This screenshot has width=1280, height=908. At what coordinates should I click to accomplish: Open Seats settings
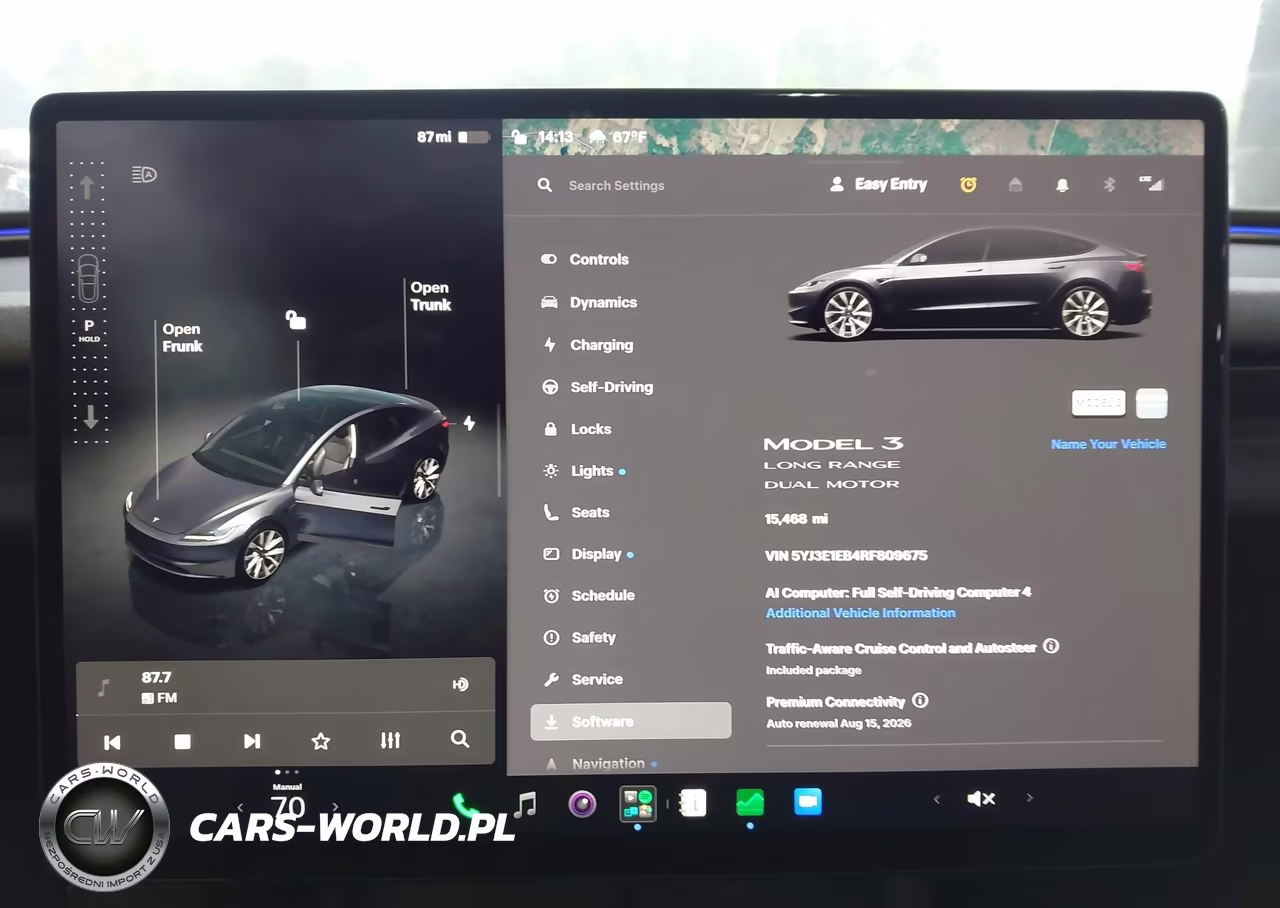(577, 512)
